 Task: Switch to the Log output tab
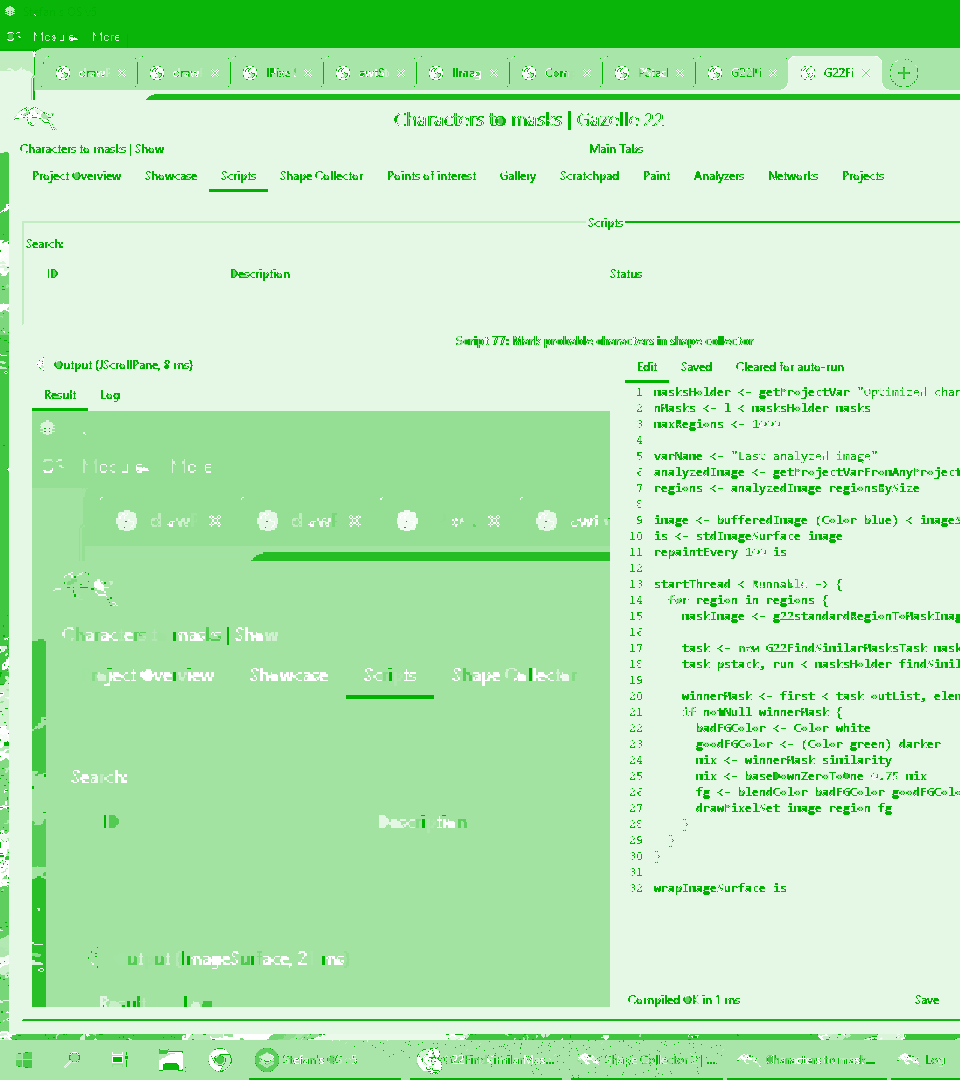[110, 395]
